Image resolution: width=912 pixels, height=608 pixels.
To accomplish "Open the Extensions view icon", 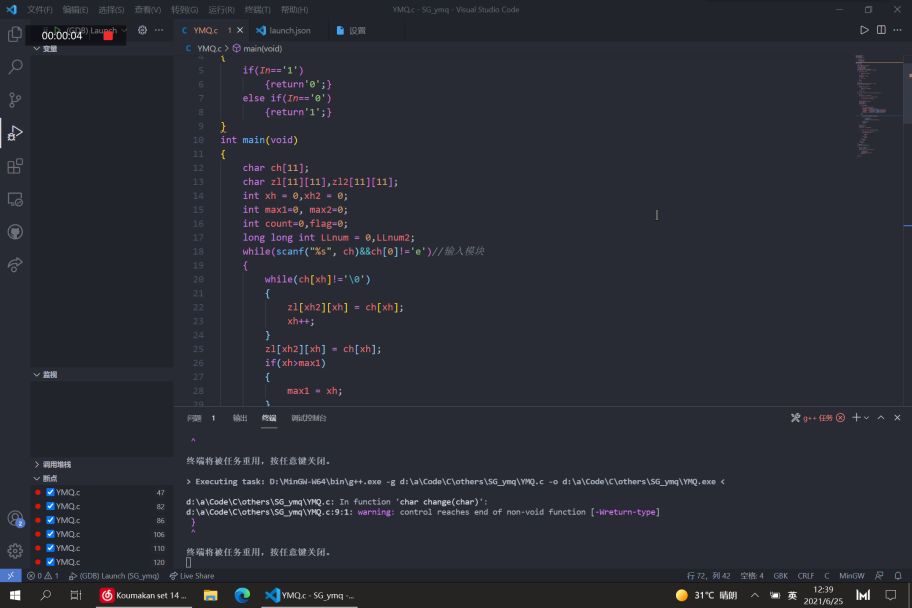I will [x=15, y=166].
